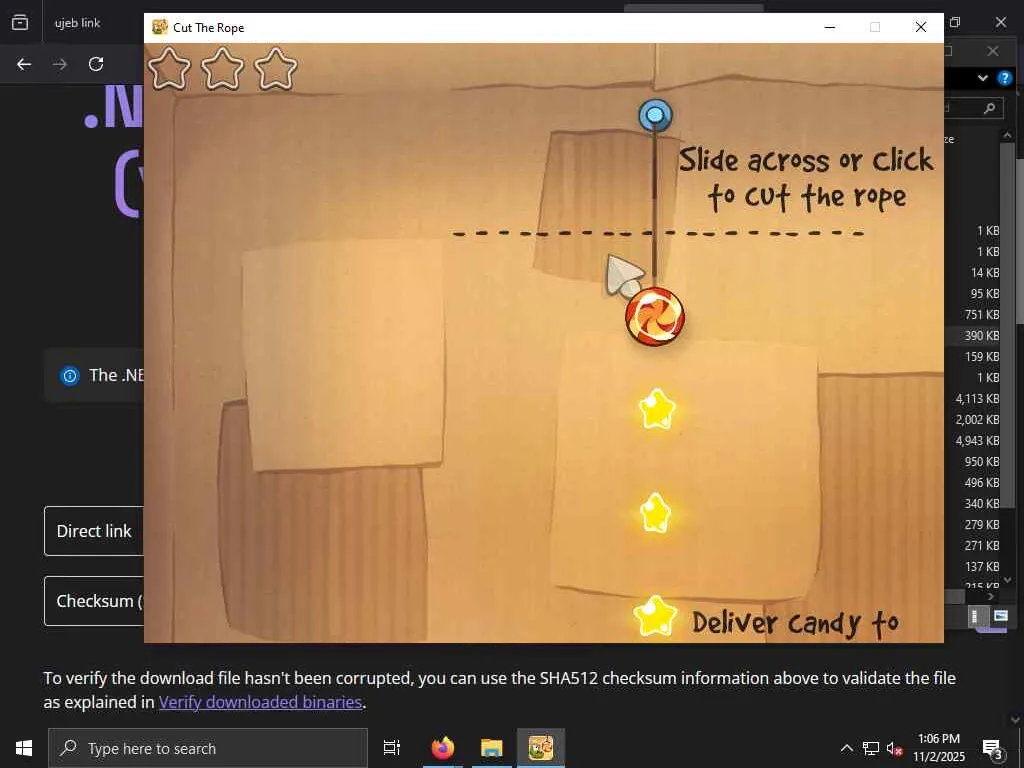Show hidden system tray icons
Image resolution: width=1024 pixels, height=768 pixels.
846,748
